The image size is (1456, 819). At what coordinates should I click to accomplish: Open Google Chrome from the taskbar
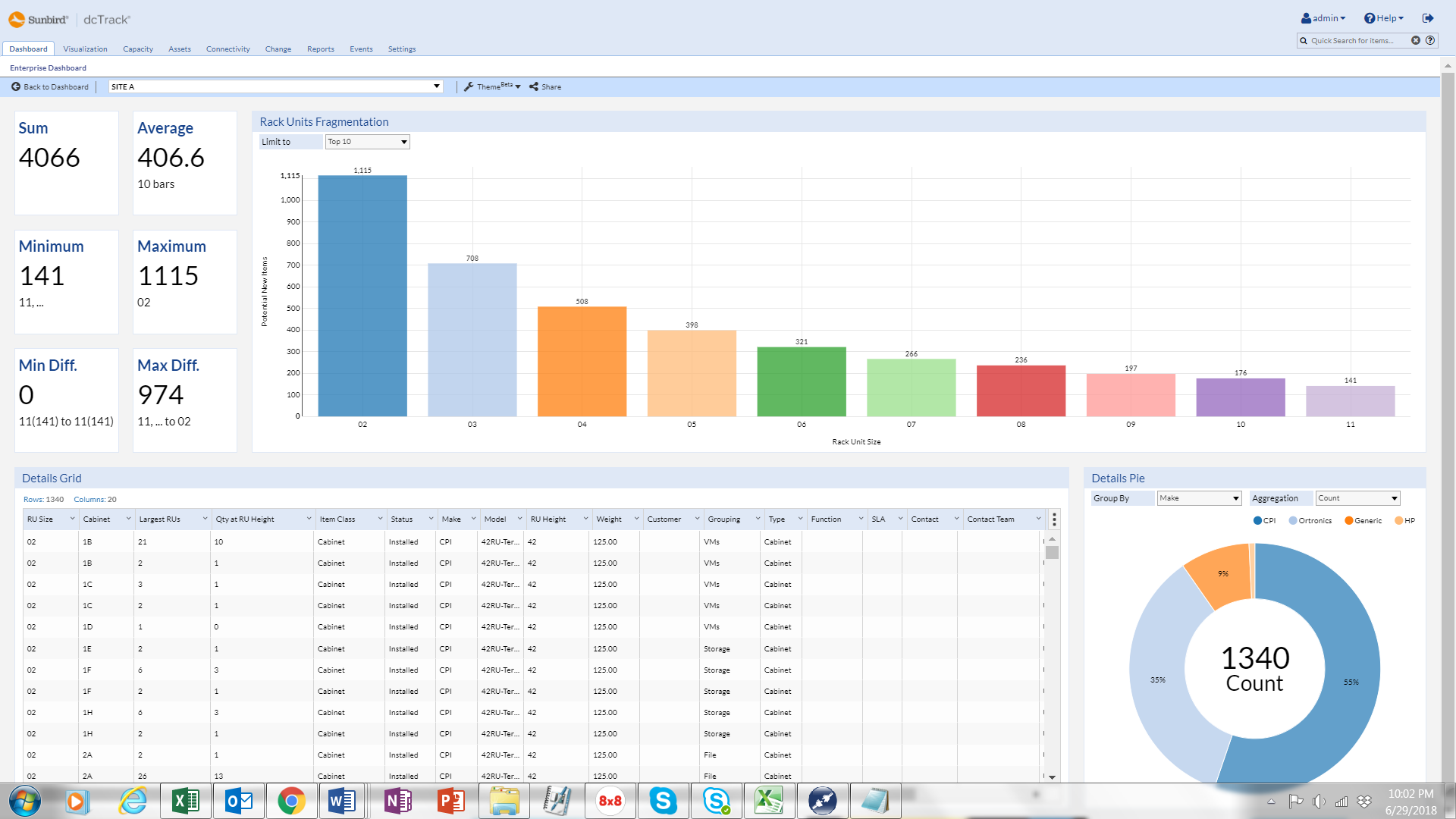pyautogui.click(x=291, y=801)
